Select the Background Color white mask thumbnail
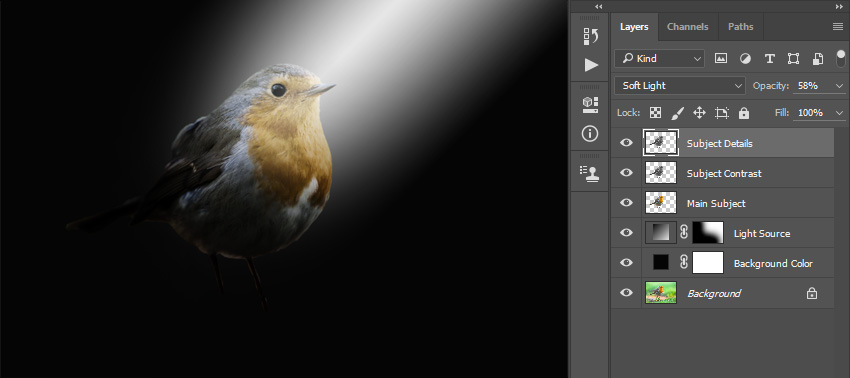This screenshot has height=378, width=850. (708, 262)
